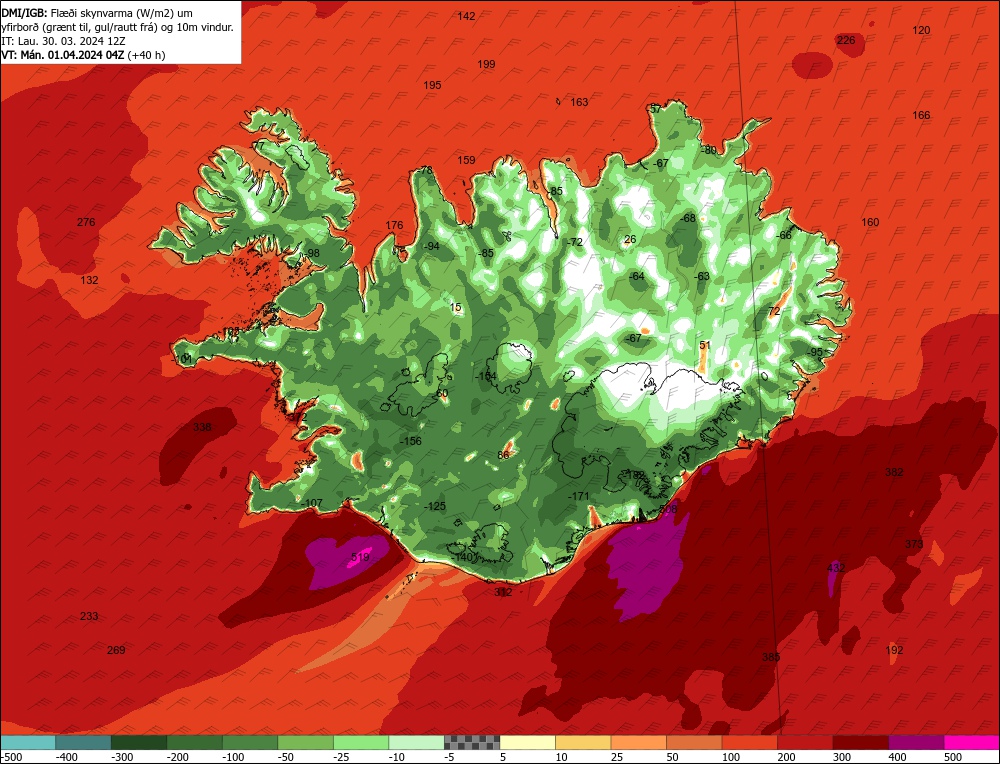1000x764 pixels.
Task: Click the 276 value west of the Westfjords
Action: pyautogui.click(x=86, y=222)
